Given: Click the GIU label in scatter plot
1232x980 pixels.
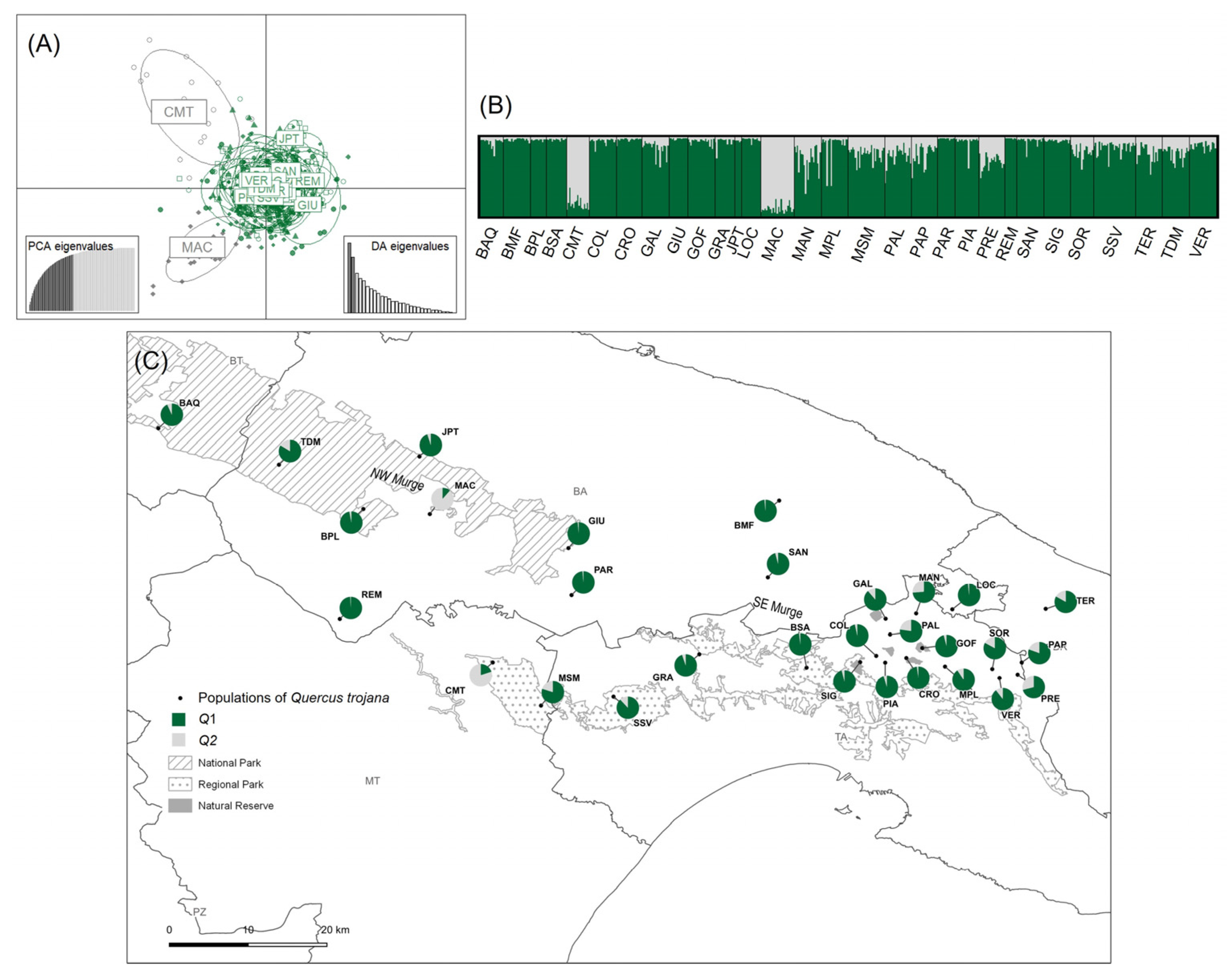Looking at the screenshot, I should 307,205.
